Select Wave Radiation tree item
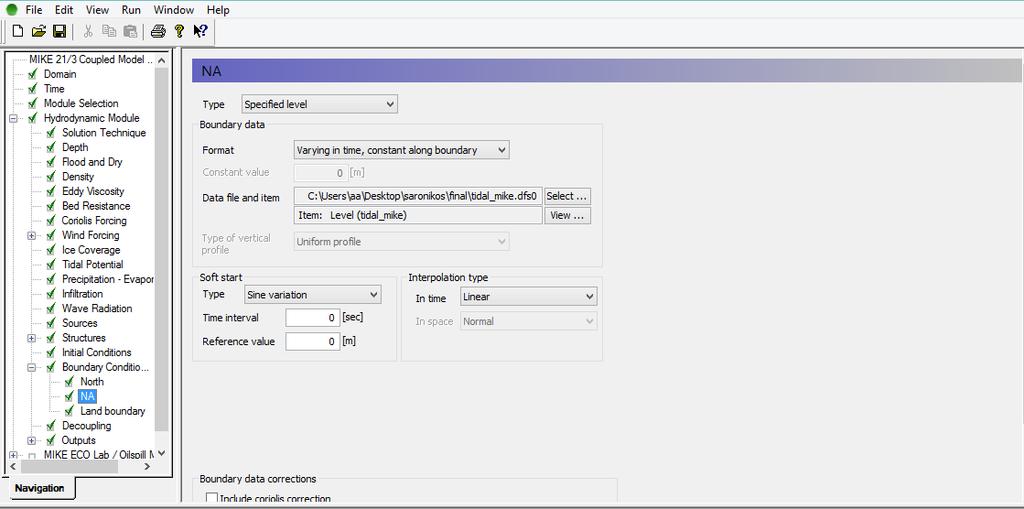 [x=97, y=308]
